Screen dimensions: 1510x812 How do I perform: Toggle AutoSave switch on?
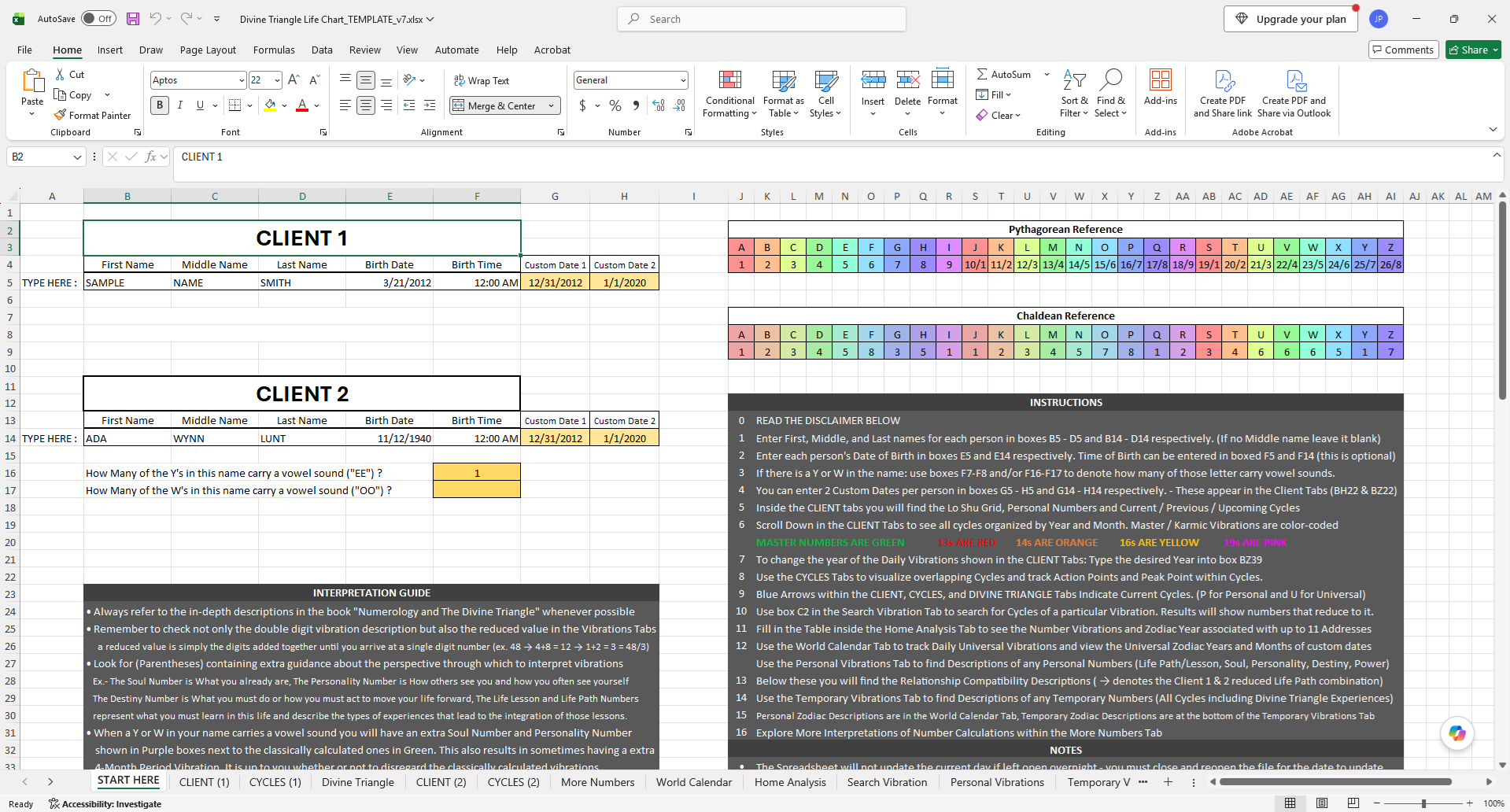point(98,19)
